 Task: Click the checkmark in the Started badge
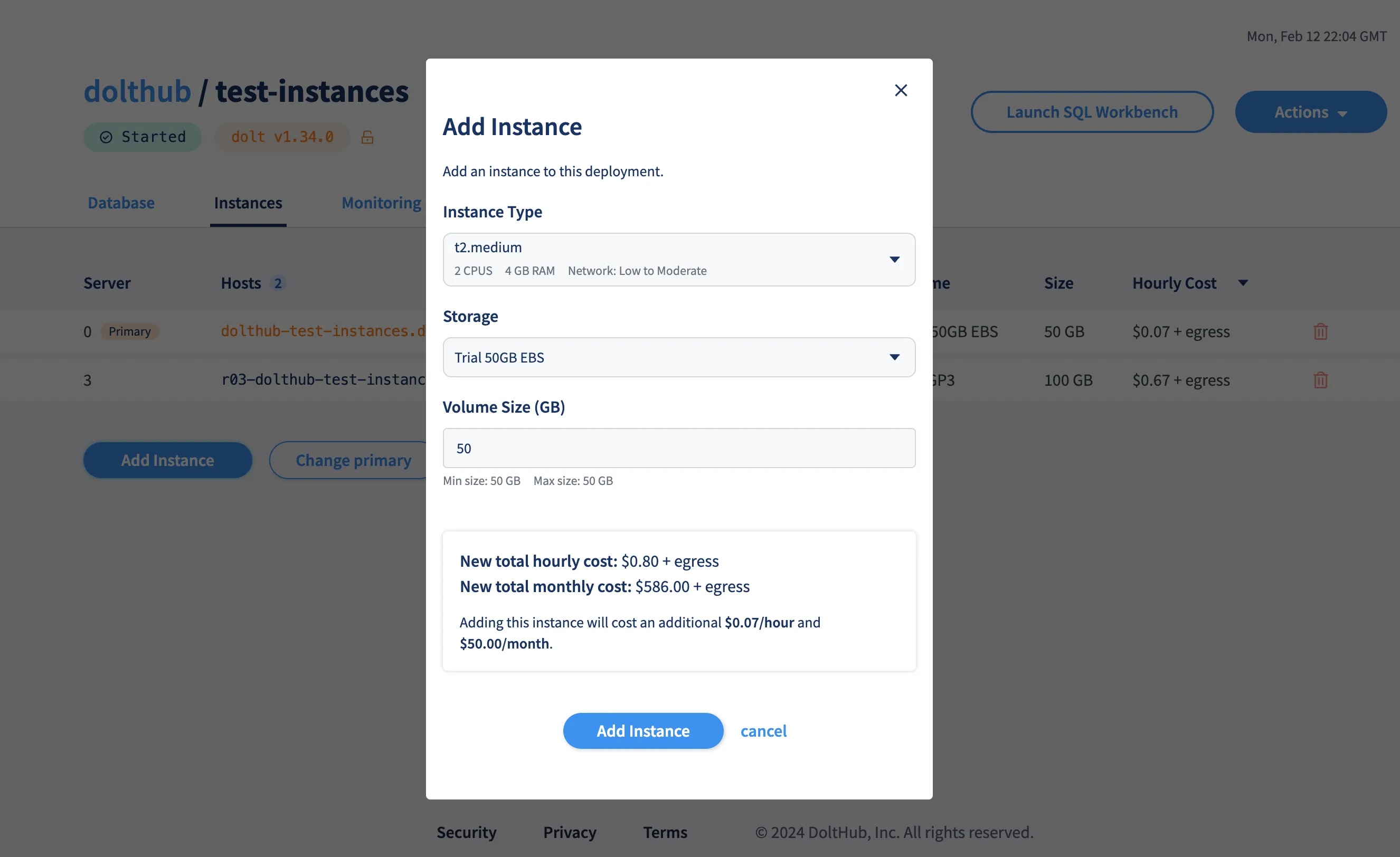pos(106,136)
